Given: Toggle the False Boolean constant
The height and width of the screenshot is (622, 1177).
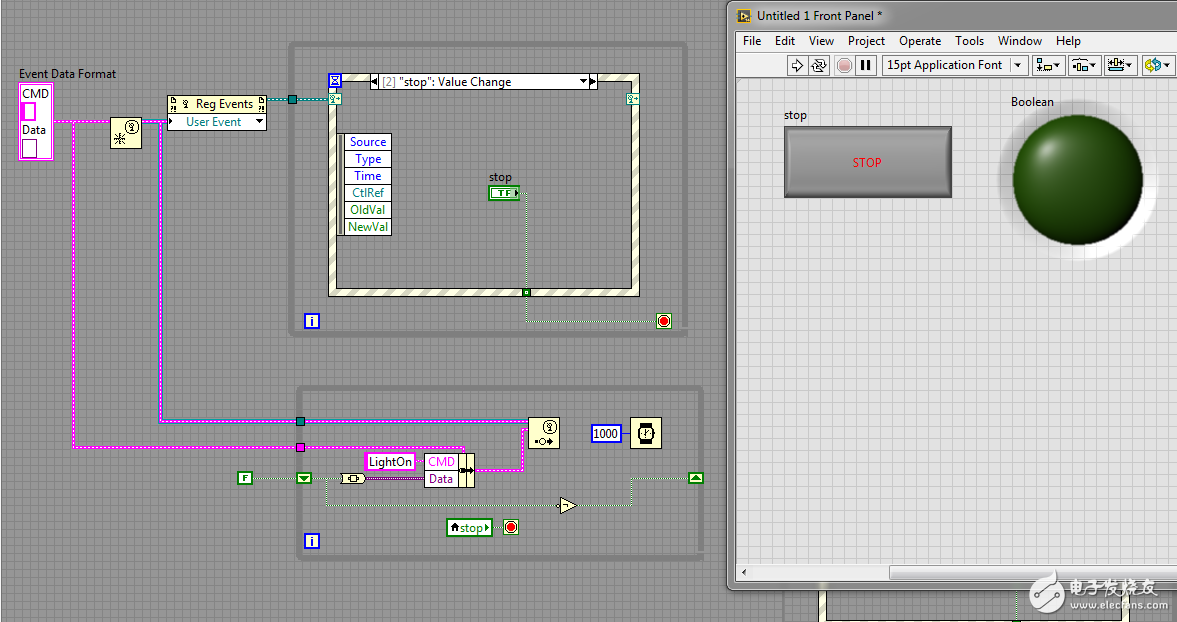Looking at the screenshot, I should pyautogui.click(x=245, y=477).
